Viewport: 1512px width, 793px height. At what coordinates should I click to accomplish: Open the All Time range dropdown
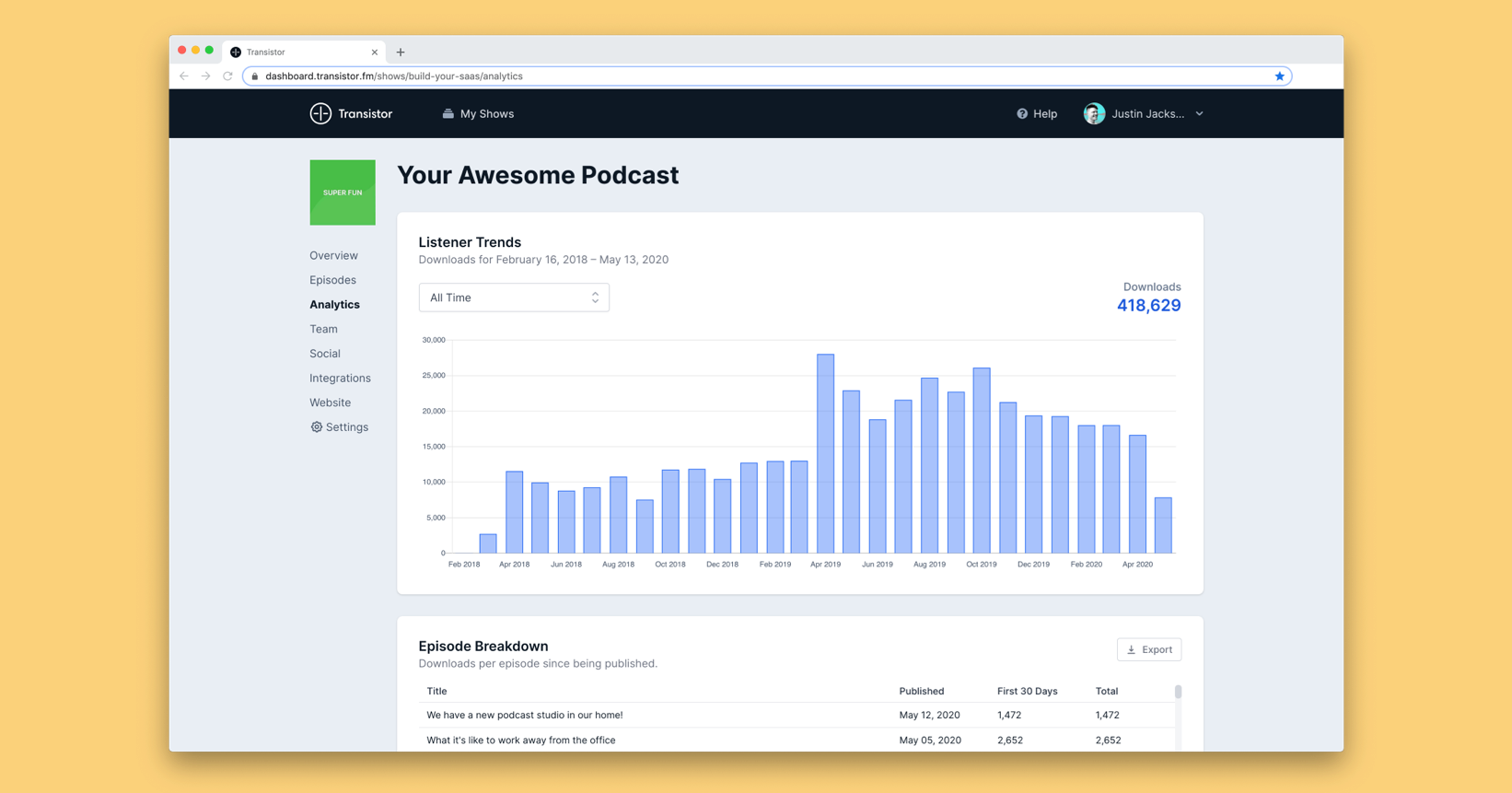[514, 297]
